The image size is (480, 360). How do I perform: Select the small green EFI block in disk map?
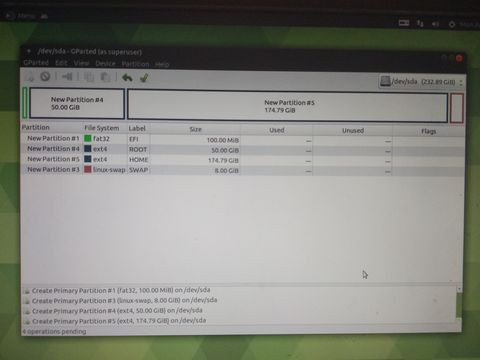coord(25,103)
